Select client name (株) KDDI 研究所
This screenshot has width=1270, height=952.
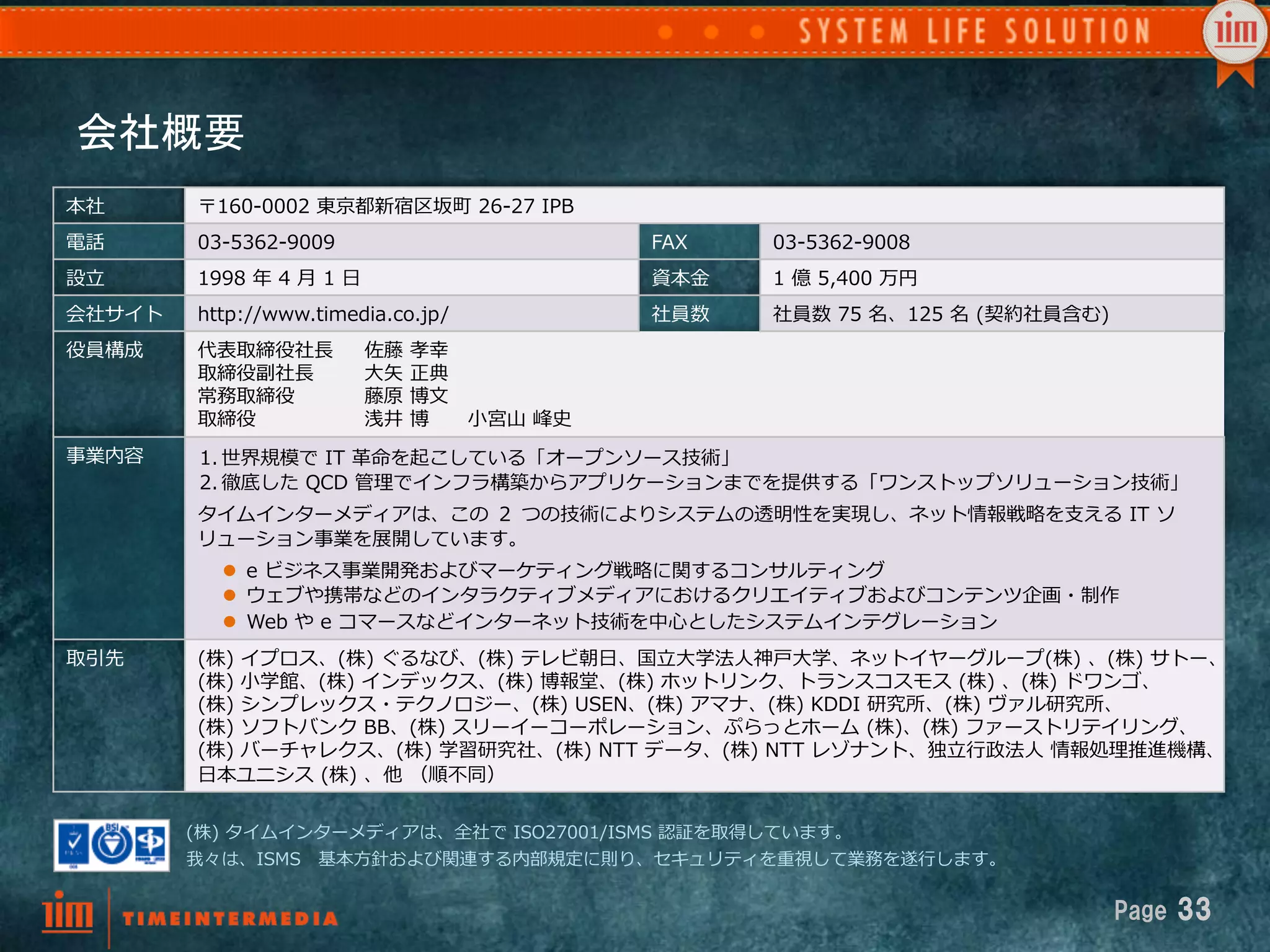pos(846,703)
